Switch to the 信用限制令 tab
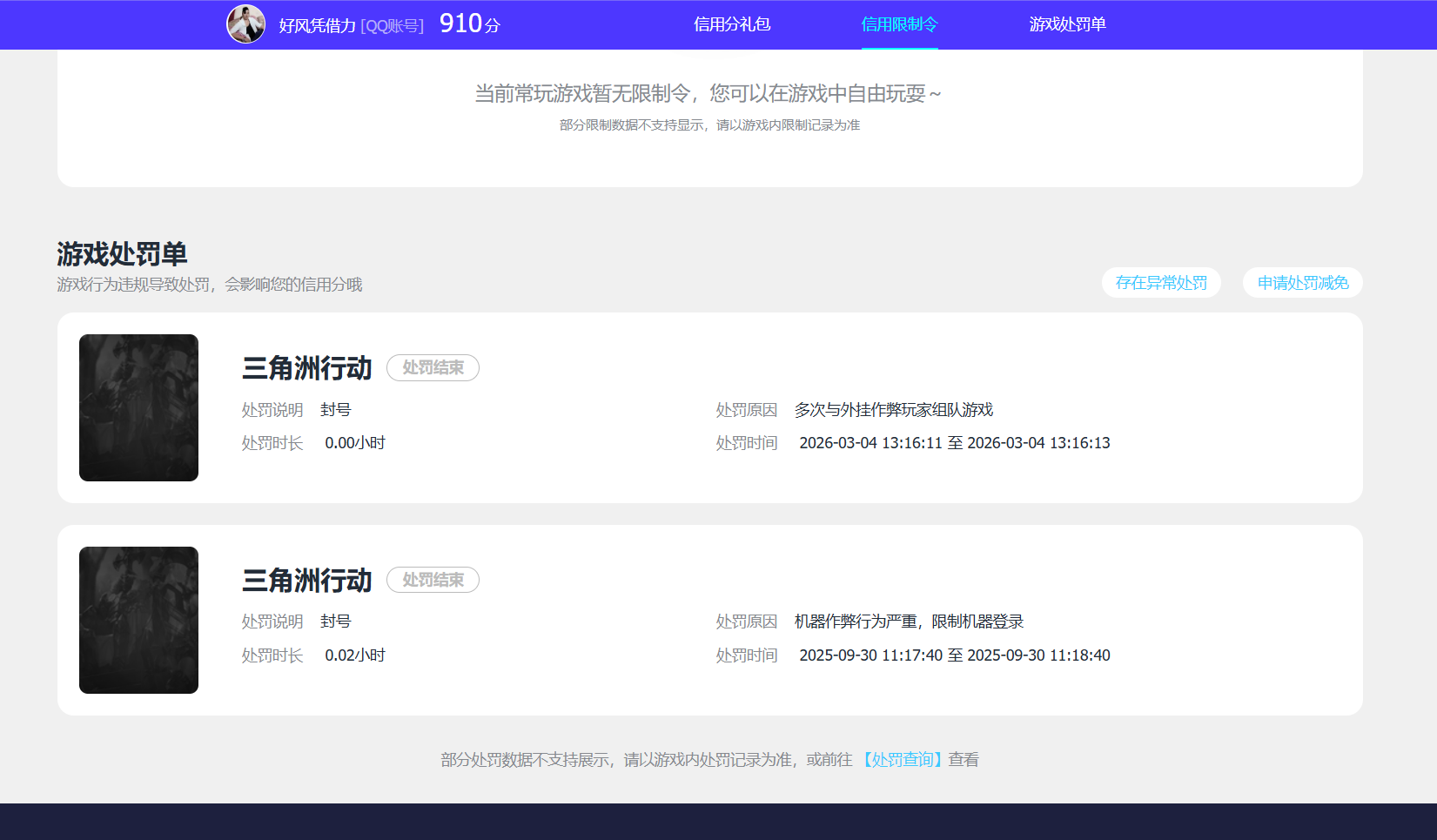The image size is (1437, 840). click(x=899, y=24)
